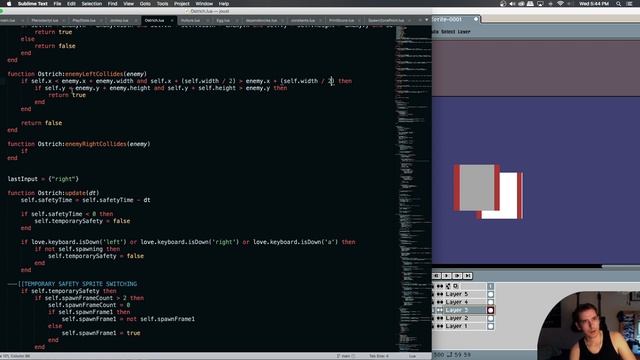Switch to the constants.lua tab
This screenshot has width=640, height=360.
pyautogui.click(x=303, y=20)
